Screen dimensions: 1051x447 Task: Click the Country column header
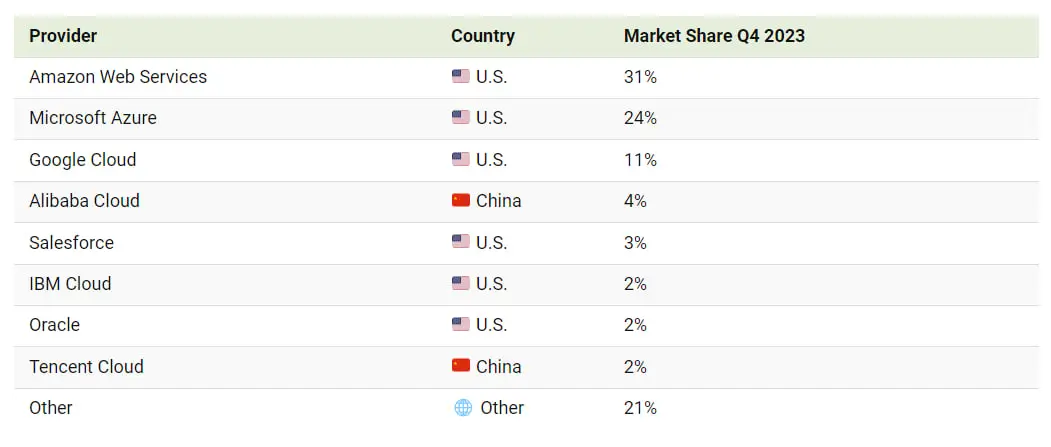pos(483,36)
